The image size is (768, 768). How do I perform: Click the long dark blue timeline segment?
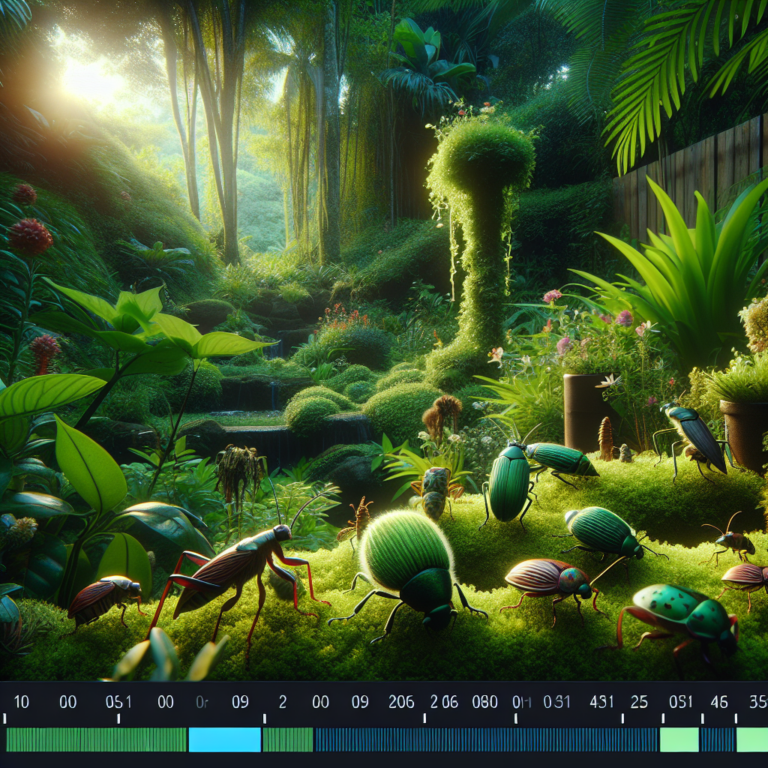[x=486, y=740]
